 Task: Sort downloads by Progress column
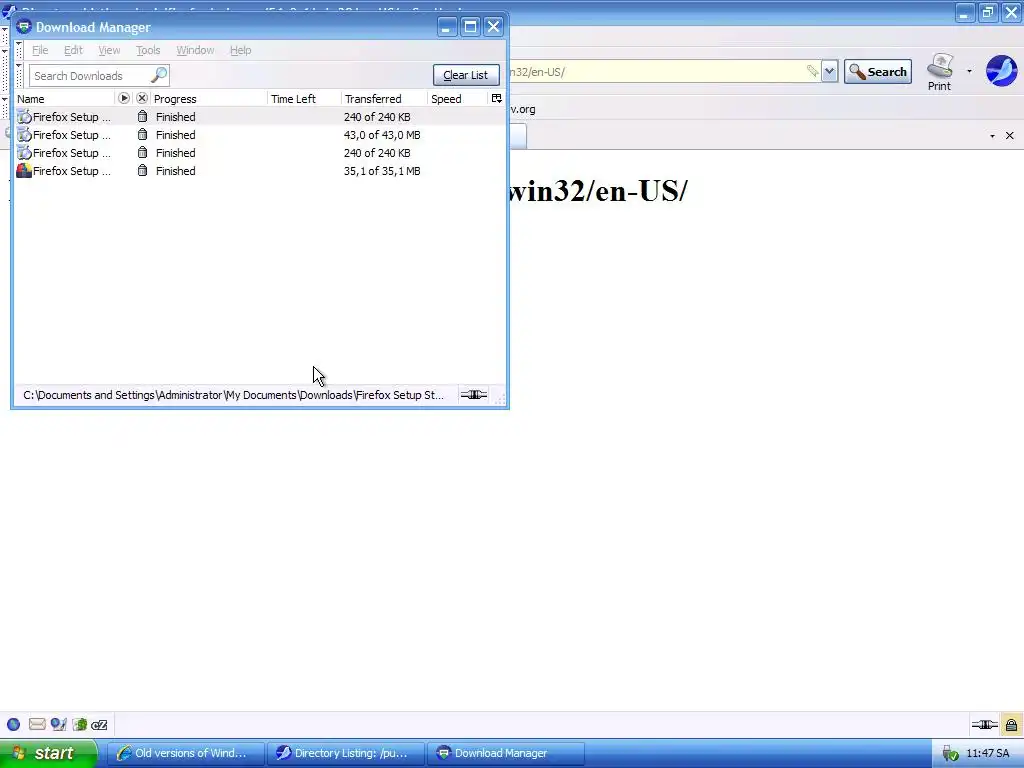[x=209, y=99]
